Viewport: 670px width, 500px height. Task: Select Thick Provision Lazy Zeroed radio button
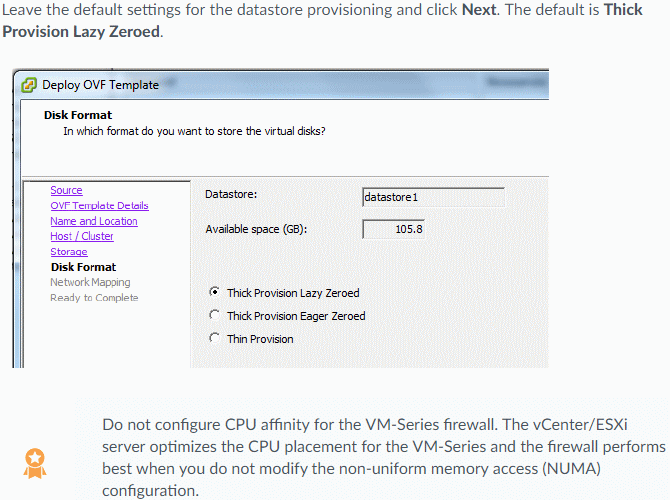(215, 292)
